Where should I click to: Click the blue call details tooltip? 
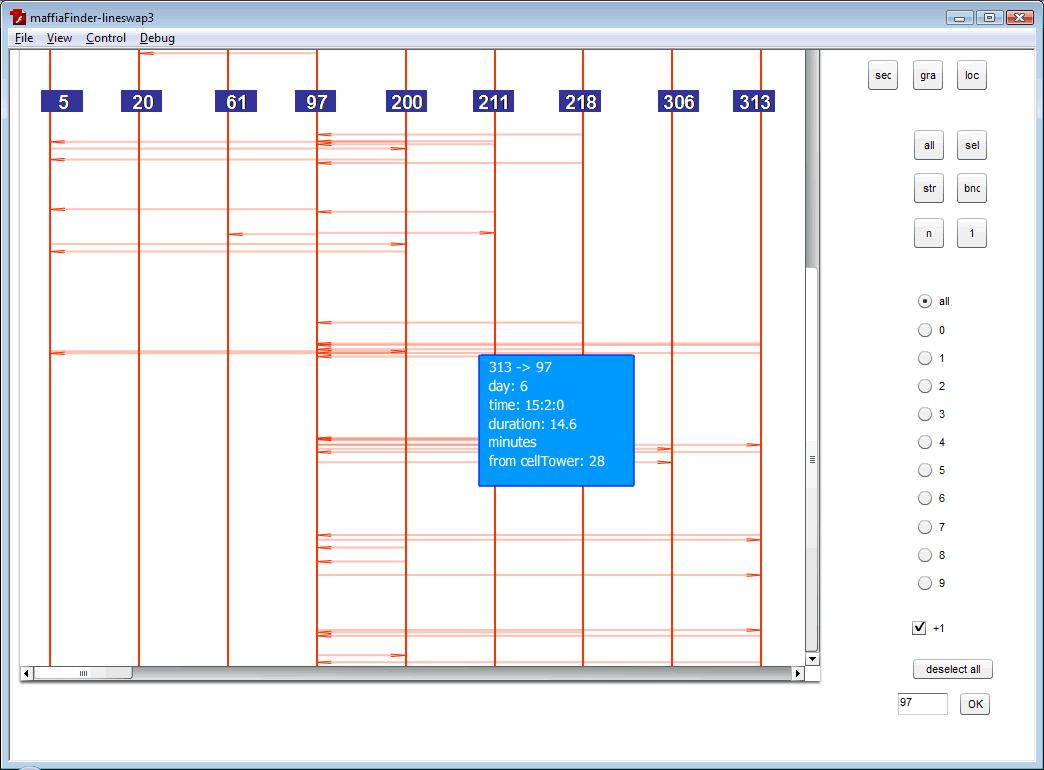pyautogui.click(x=556, y=420)
